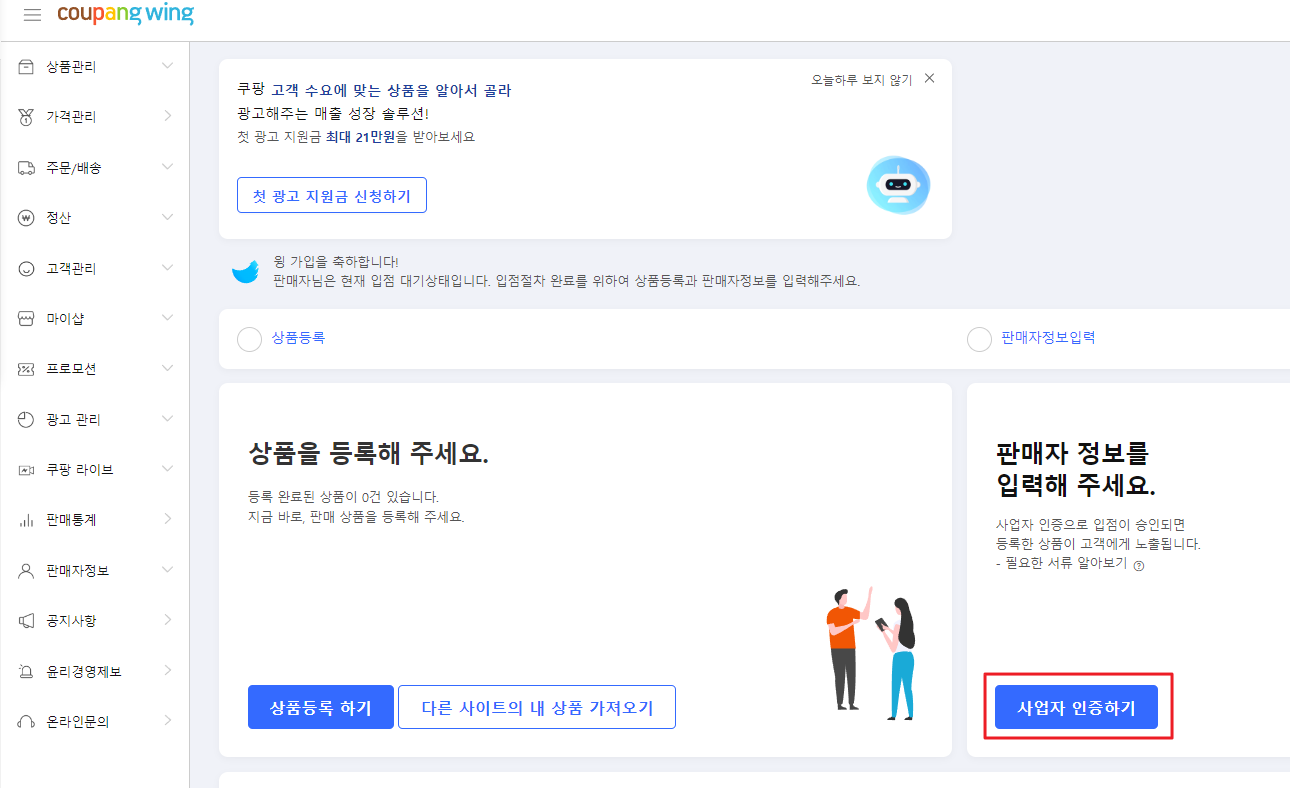Click the 마이샵 store icon
The image size is (1290, 788).
pyautogui.click(x=27, y=318)
